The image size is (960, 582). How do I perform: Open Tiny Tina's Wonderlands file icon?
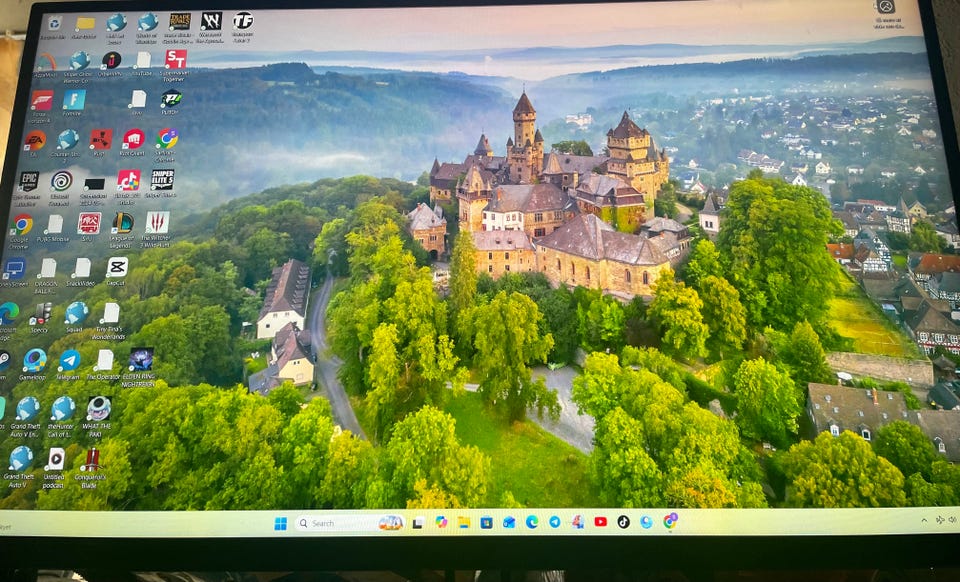(x=110, y=313)
